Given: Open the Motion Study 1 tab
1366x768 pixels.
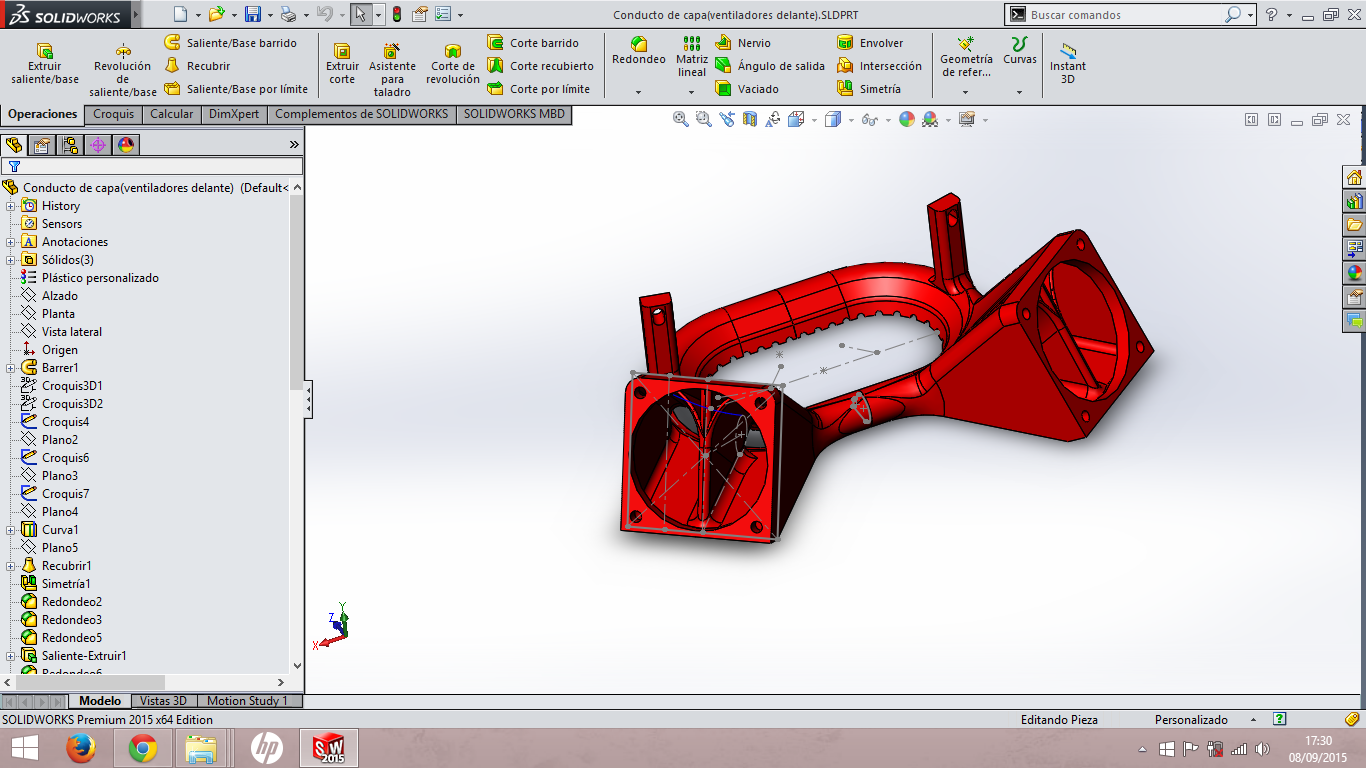Looking at the screenshot, I should click(x=247, y=701).
